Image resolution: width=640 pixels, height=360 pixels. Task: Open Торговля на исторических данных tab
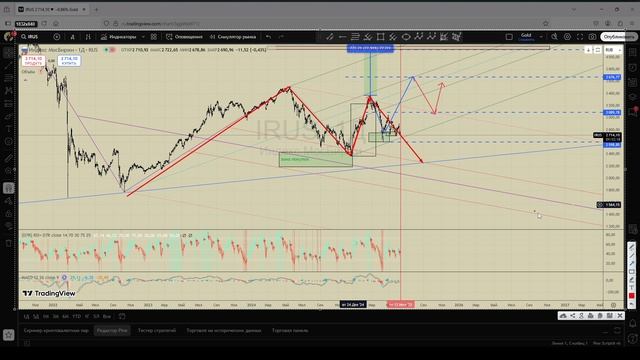coord(224,331)
